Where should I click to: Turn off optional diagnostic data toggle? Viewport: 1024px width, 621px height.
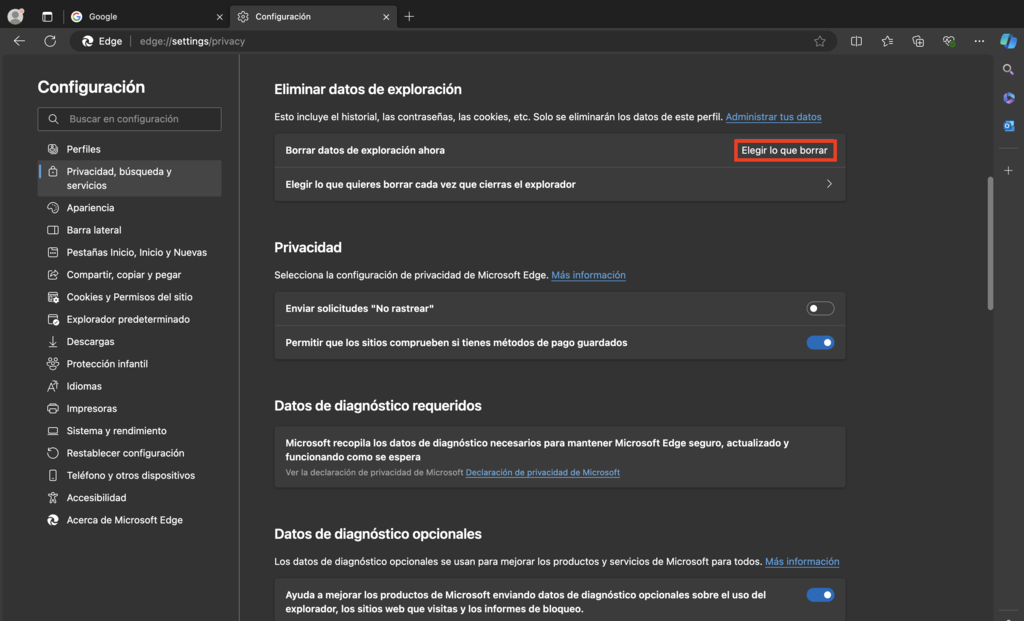coord(820,594)
